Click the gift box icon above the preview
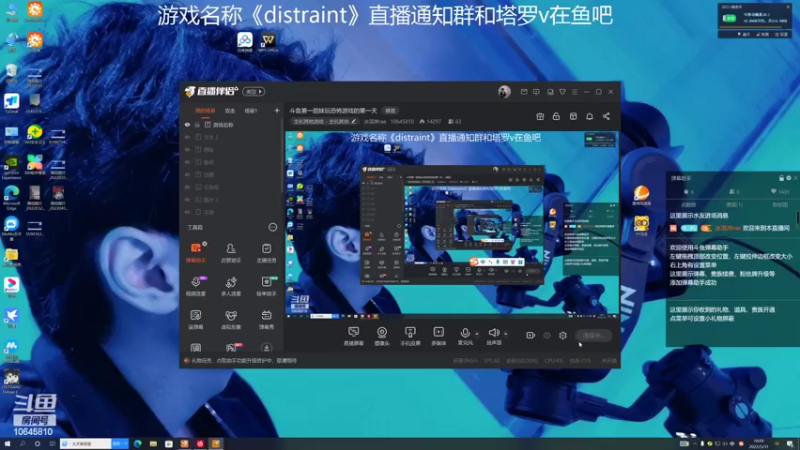The width and height of the screenshot is (800, 450). click(540, 116)
